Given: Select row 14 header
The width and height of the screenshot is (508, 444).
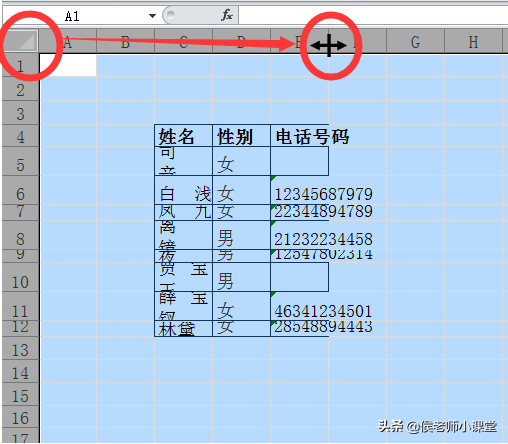Looking at the screenshot, I should pyautogui.click(x=21, y=371).
